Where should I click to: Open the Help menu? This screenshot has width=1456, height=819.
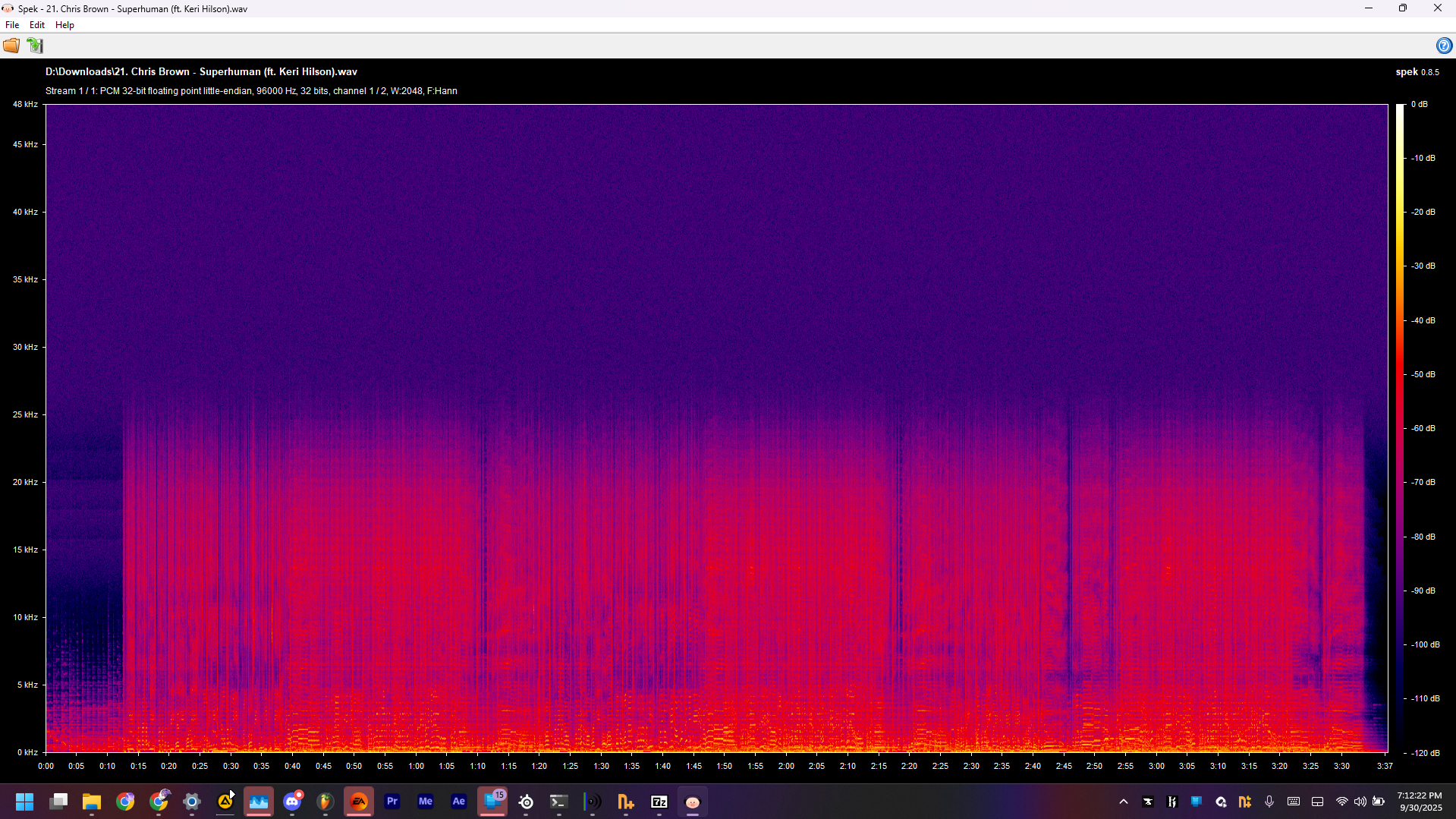coord(64,25)
